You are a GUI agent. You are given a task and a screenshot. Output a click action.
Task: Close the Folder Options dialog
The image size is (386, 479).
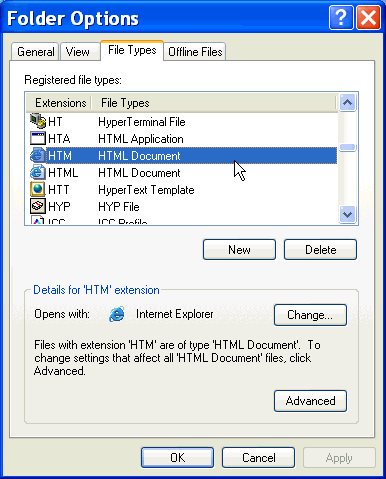[x=368, y=18]
